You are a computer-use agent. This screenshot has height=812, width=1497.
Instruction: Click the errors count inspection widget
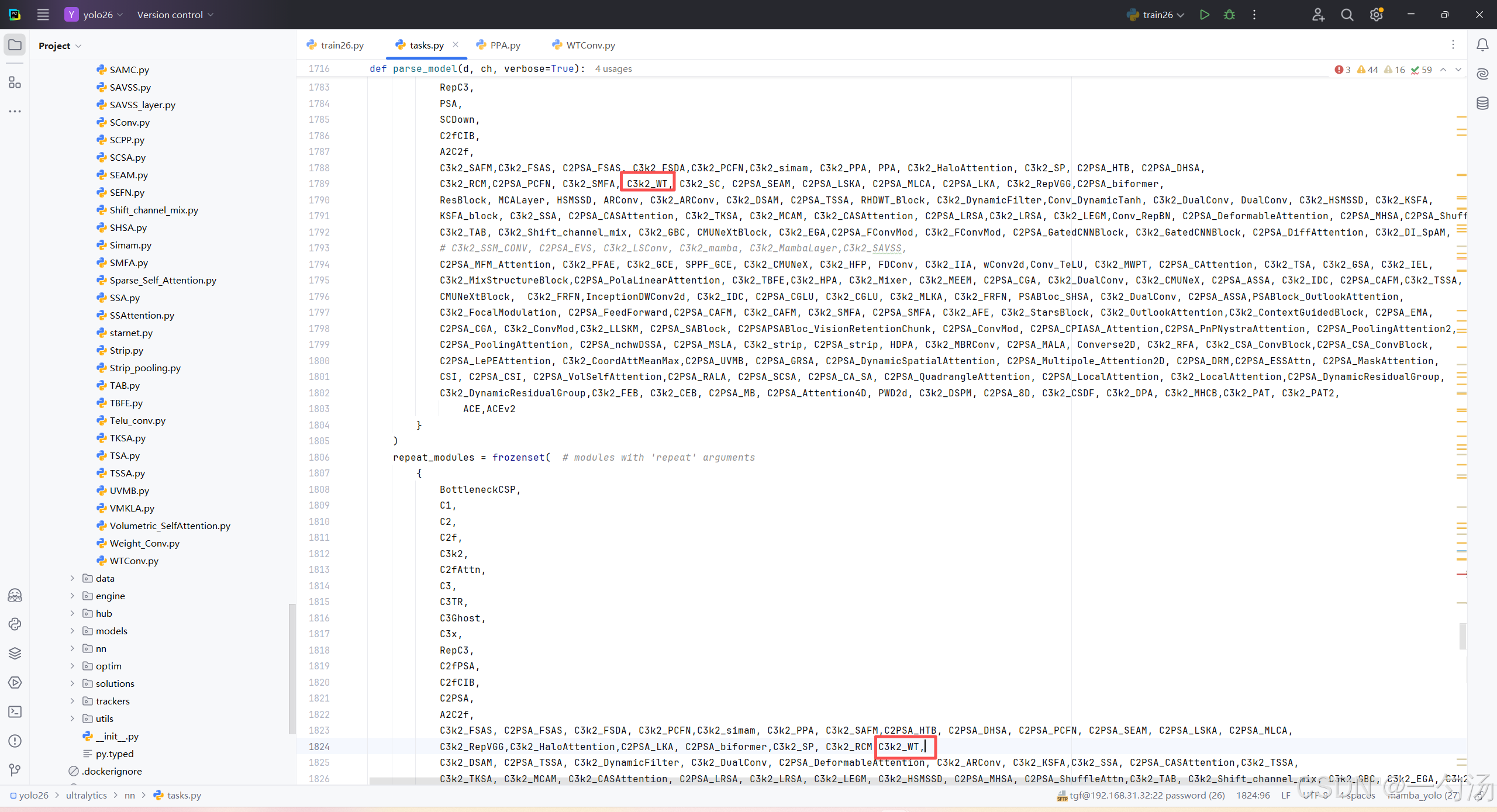(1343, 70)
